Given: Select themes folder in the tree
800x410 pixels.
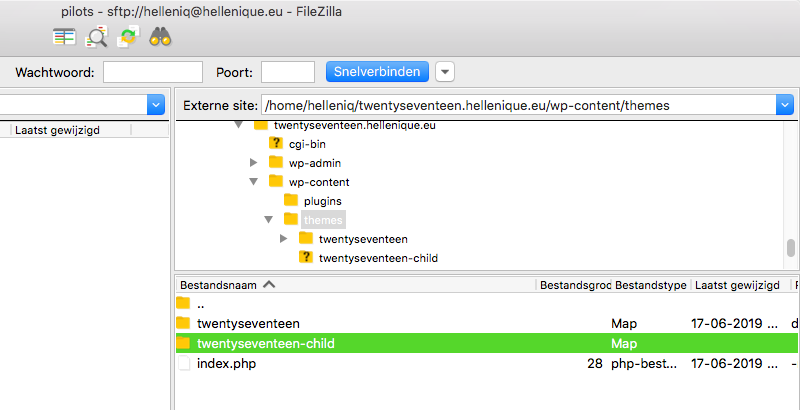Looking at the screenshot, I should point(323,220).
